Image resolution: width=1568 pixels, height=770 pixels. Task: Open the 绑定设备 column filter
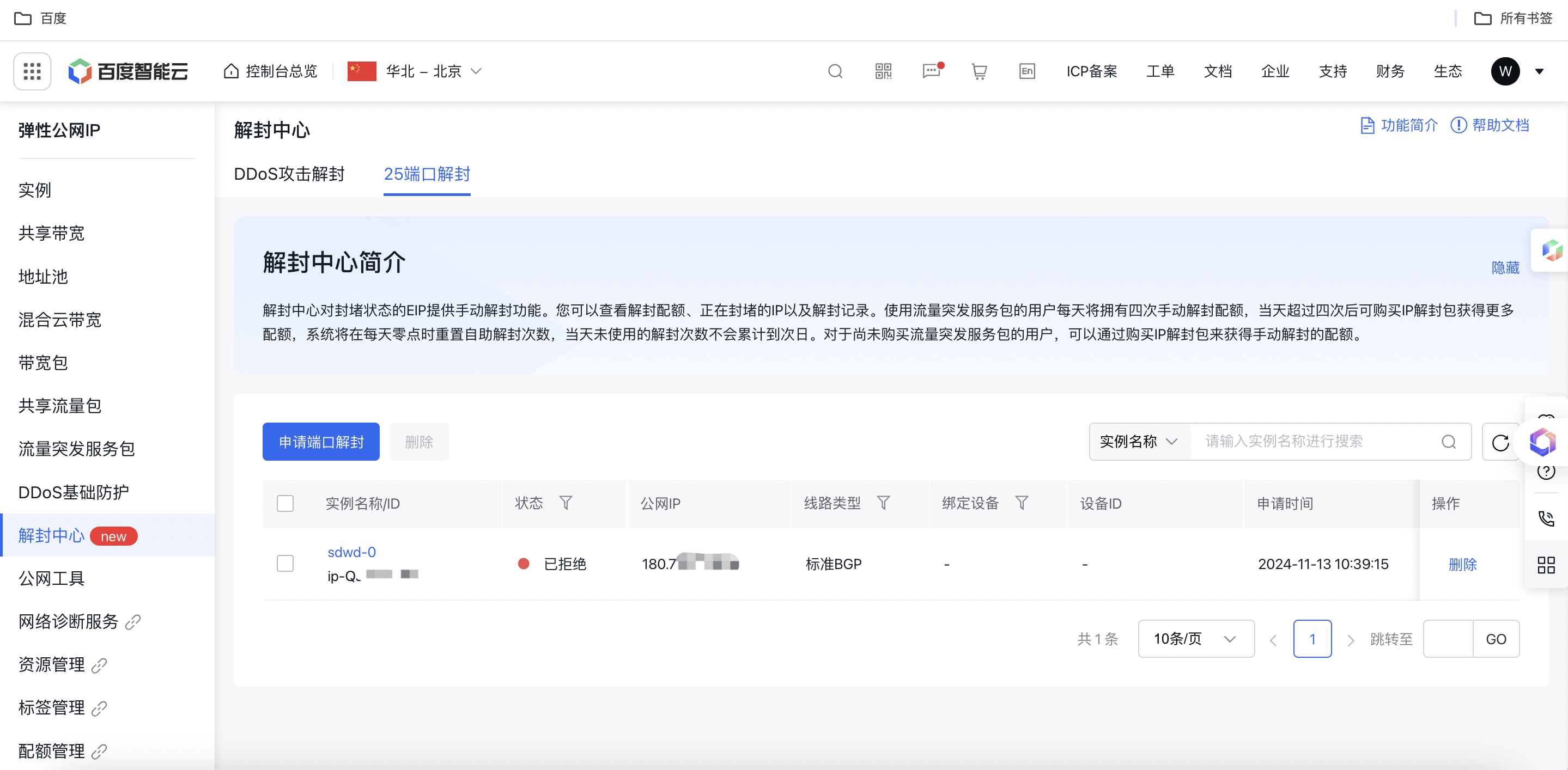pos(1022,503)
